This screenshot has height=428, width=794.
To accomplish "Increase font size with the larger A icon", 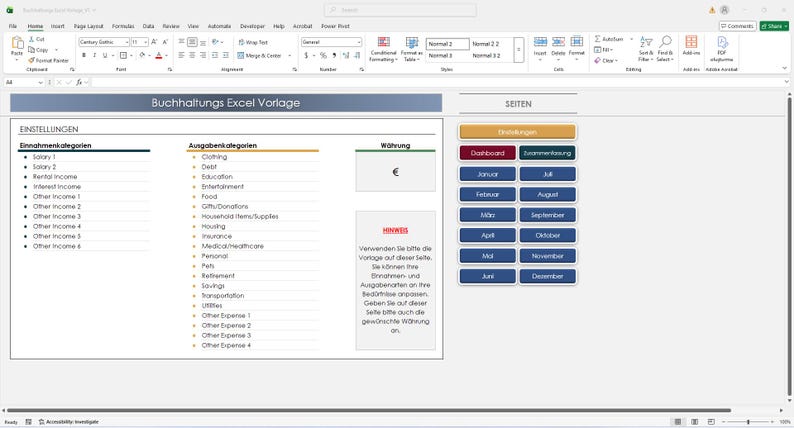I will 154,42.
